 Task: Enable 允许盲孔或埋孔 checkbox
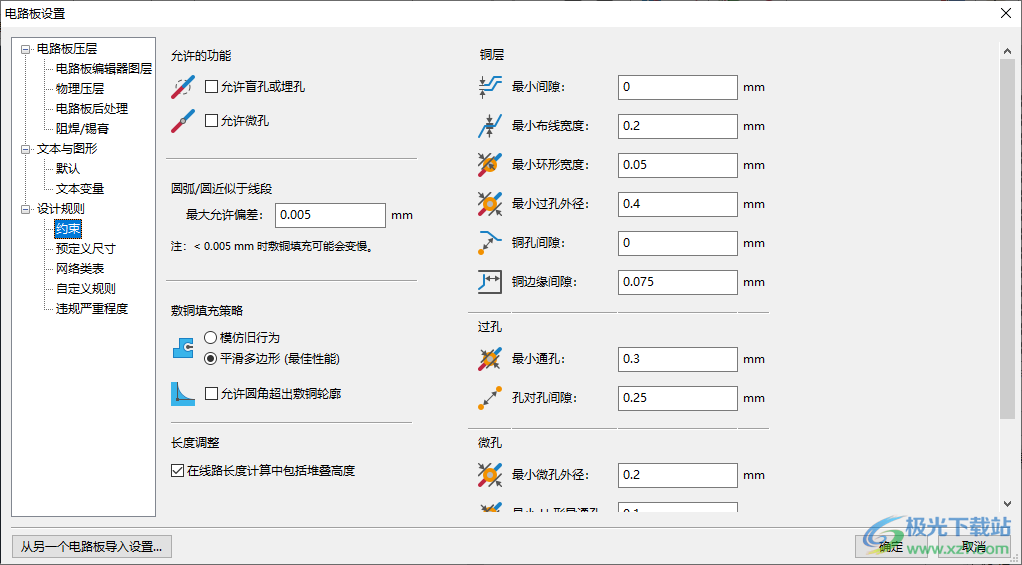coord(211,87)
